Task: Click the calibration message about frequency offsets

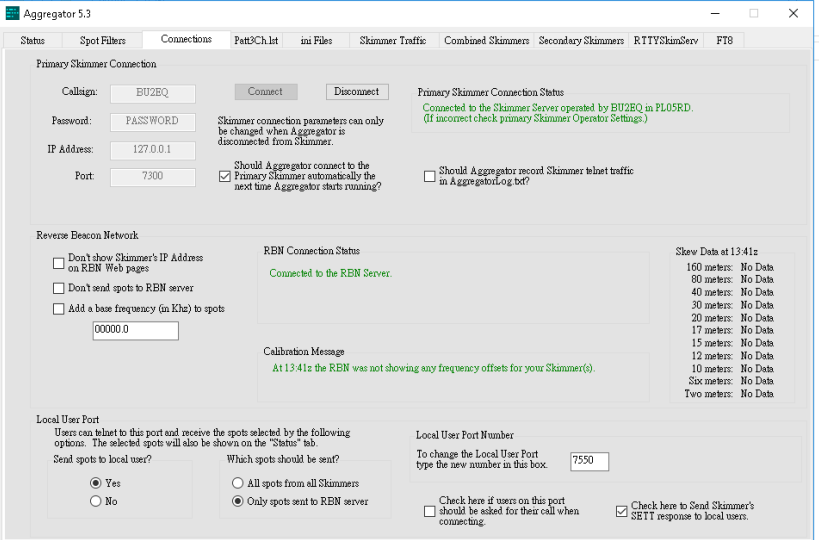Action: (x=434, y=368)
